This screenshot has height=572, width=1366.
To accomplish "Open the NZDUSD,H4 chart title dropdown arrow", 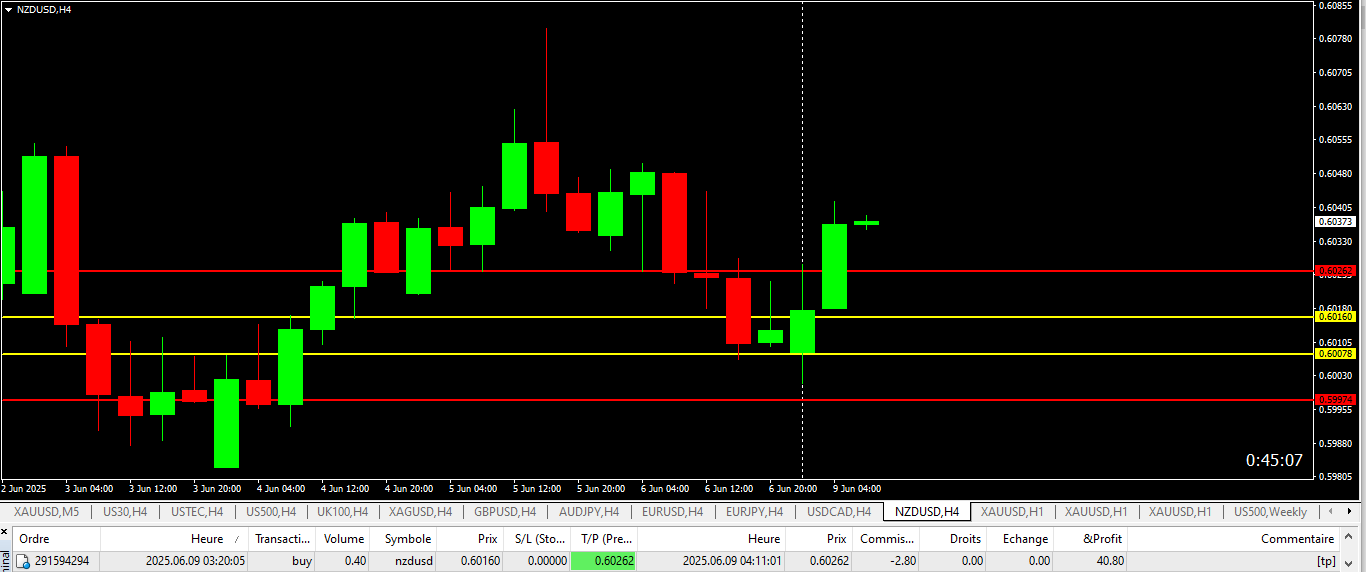I will (9, 9).
